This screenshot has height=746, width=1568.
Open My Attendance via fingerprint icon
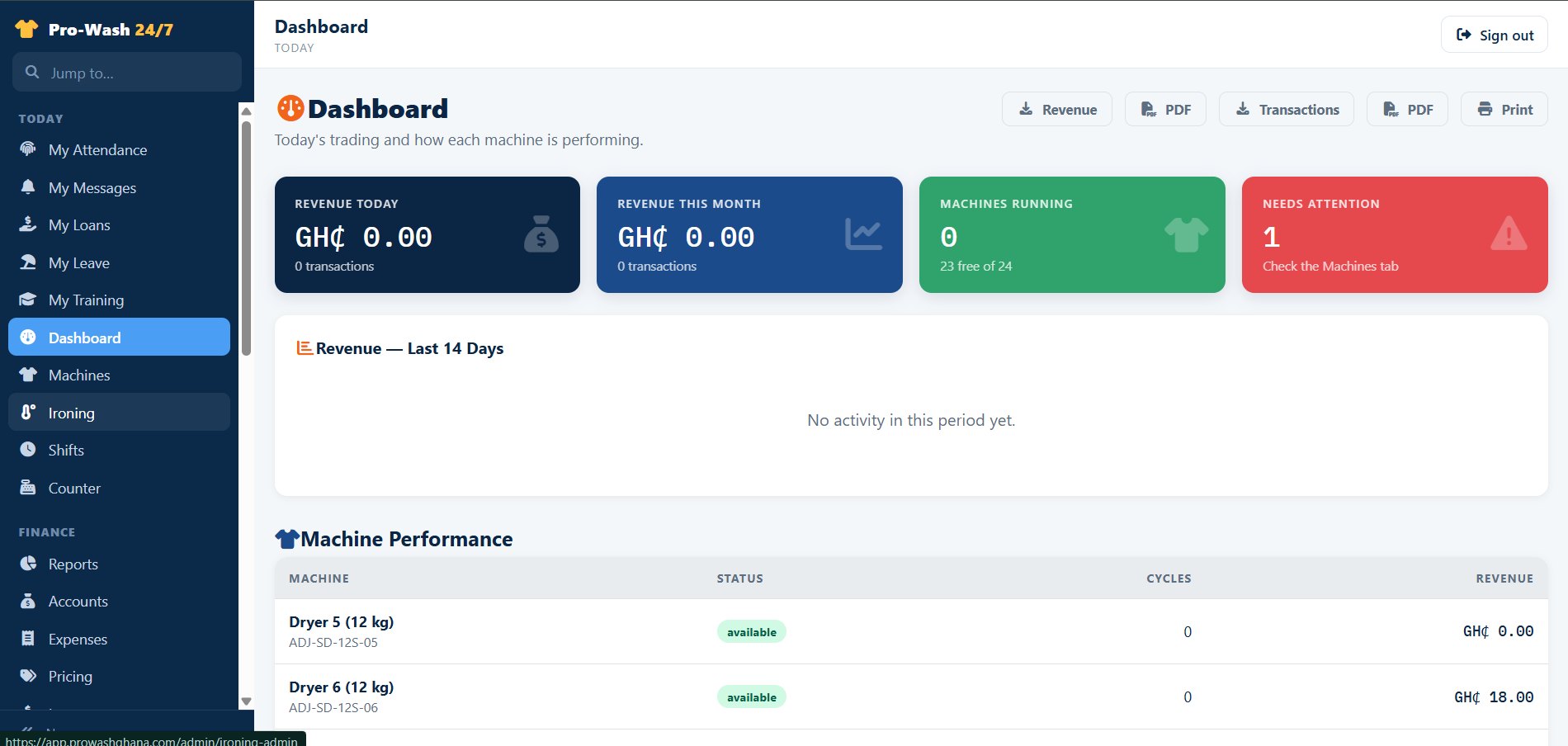coord(28,149)
